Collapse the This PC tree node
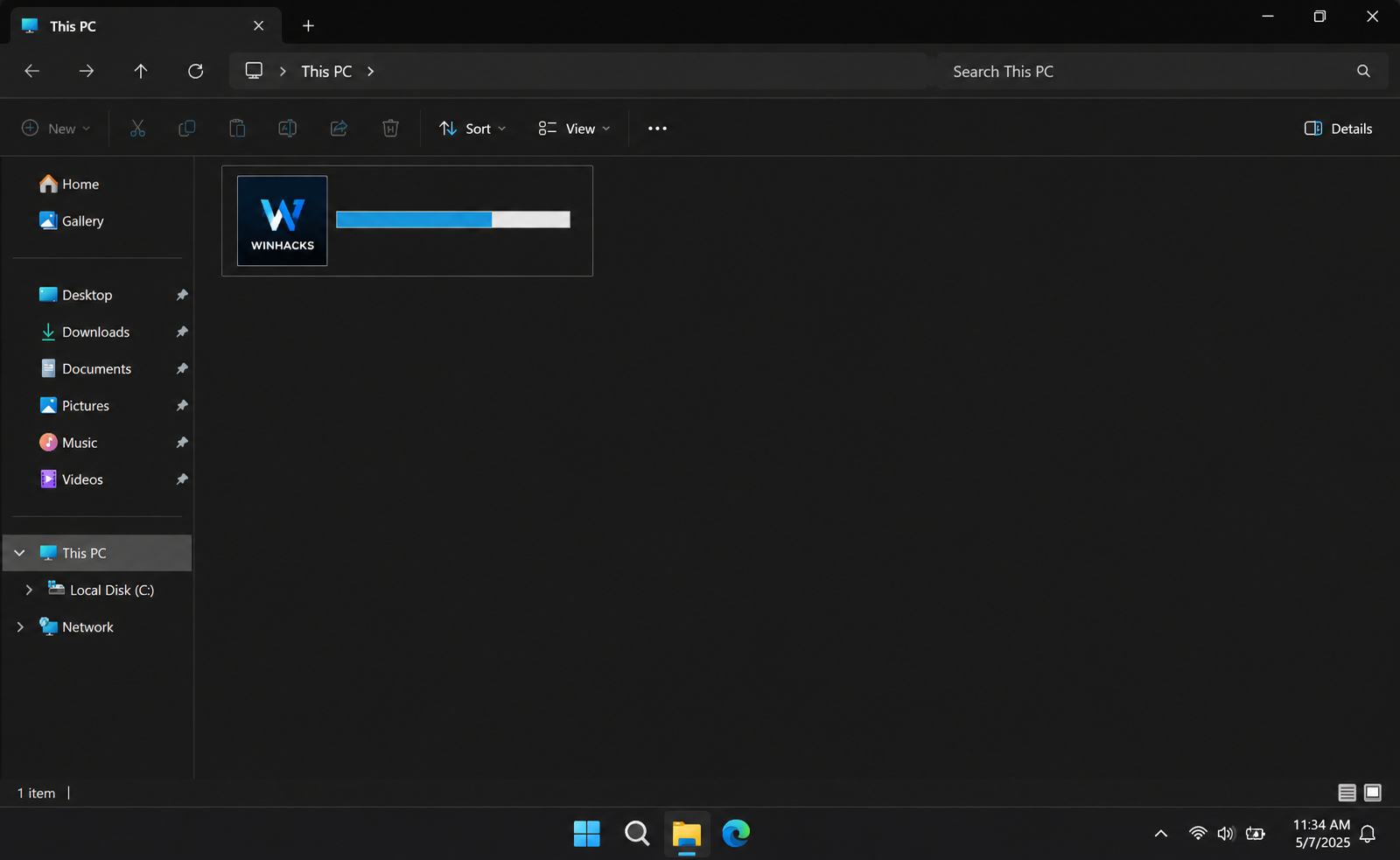This screenshot has width=1400, height=860. point(19,553)
